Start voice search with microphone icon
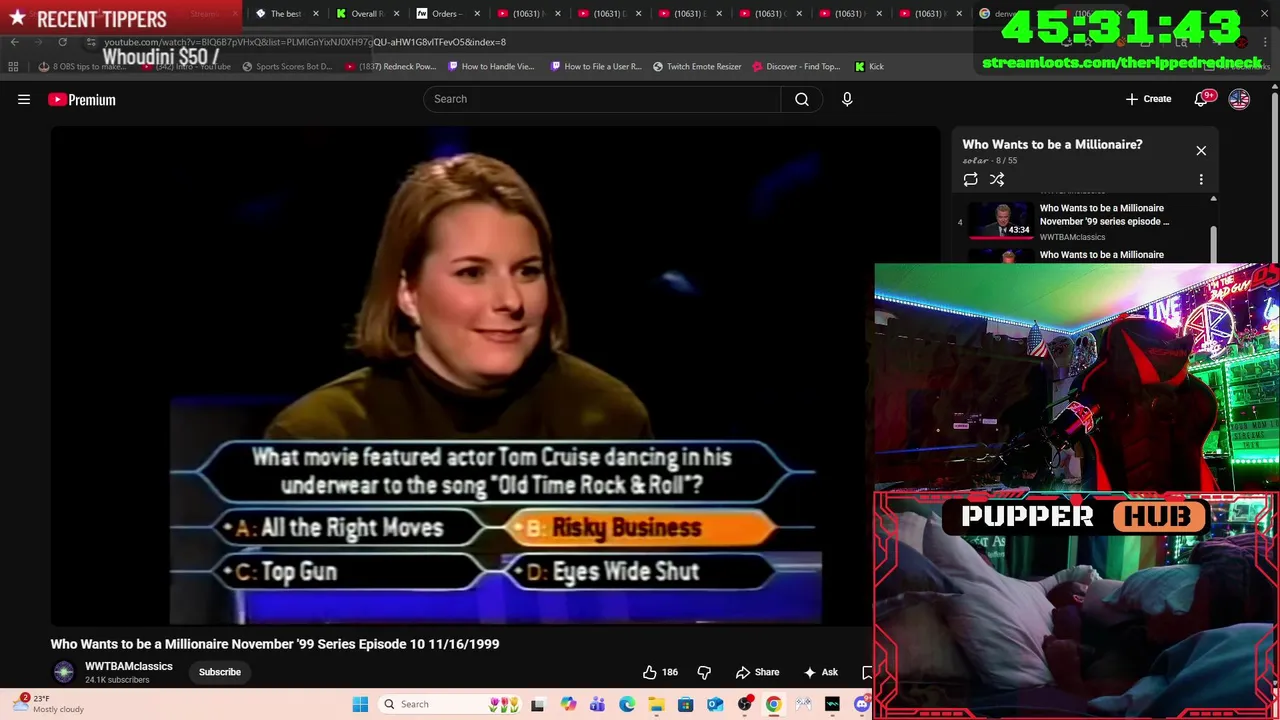 (847, 99)
